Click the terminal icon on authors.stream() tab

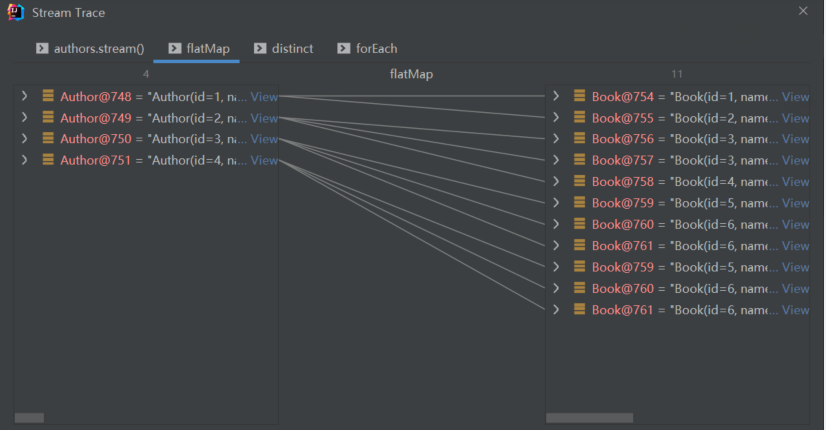tap(42, 48)
